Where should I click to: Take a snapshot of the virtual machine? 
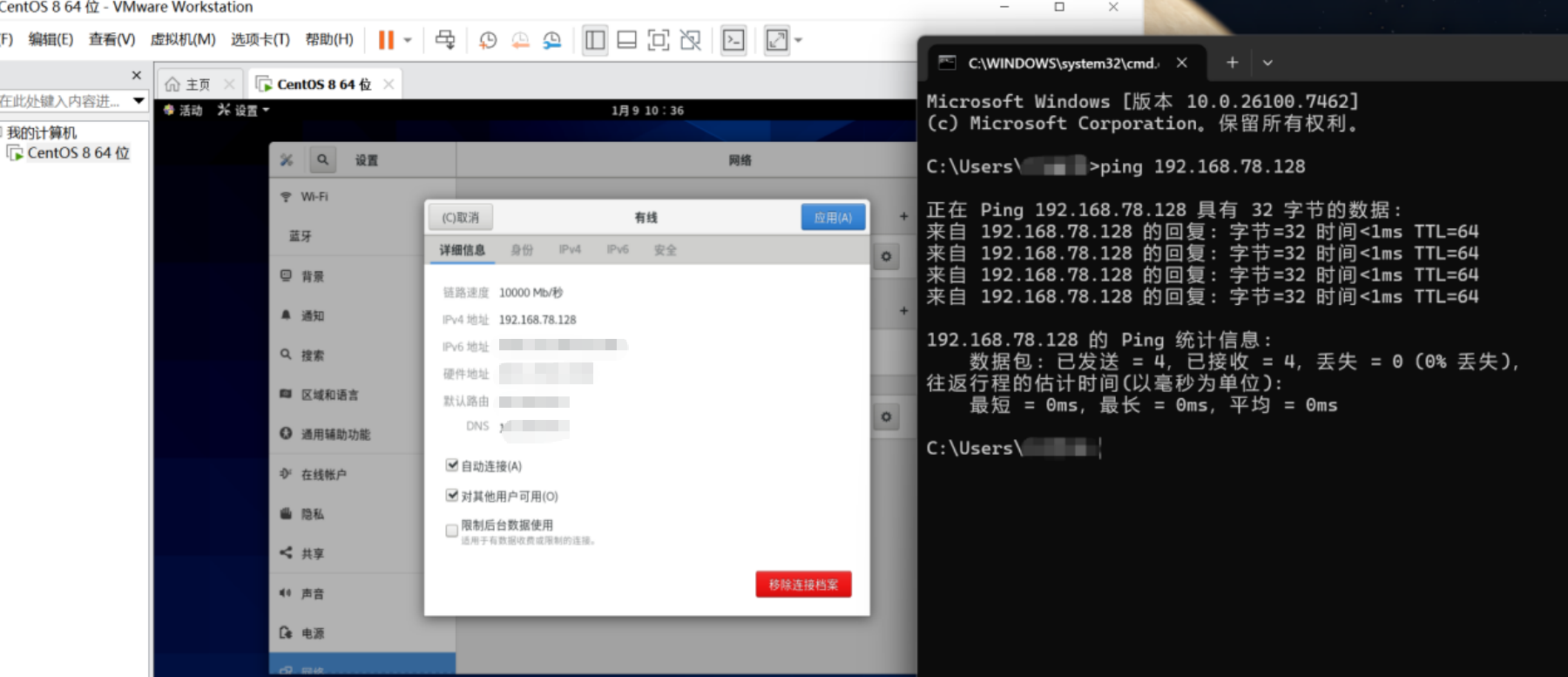tap(488, 40)
